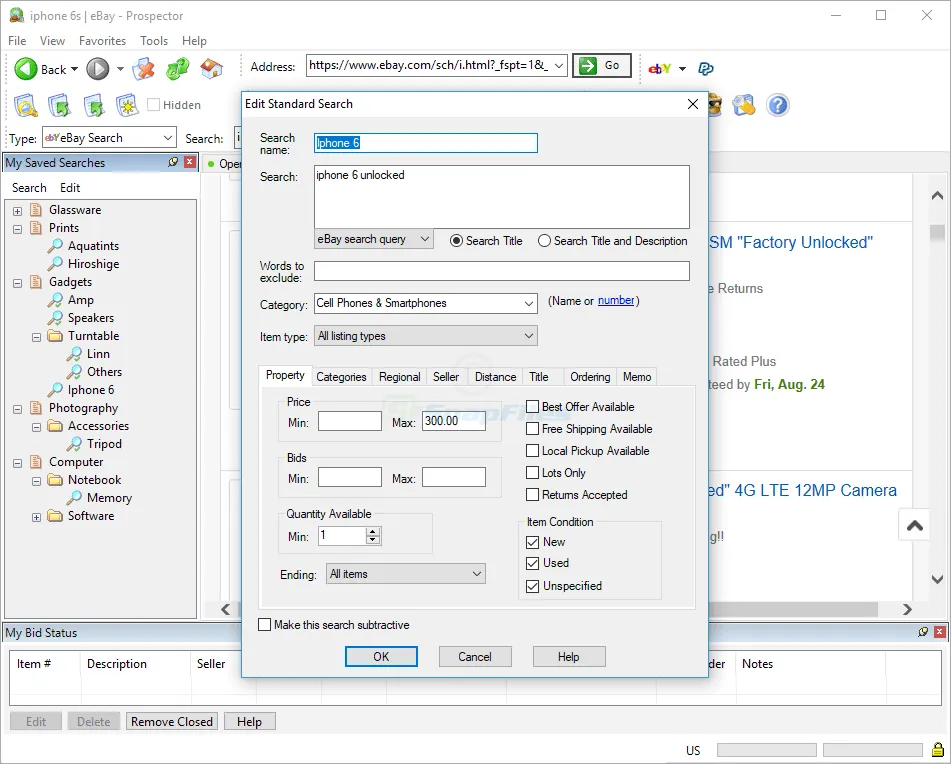Screen dimensions: 951x764
Task: Open the Item type dropdown
Action: 426,336
